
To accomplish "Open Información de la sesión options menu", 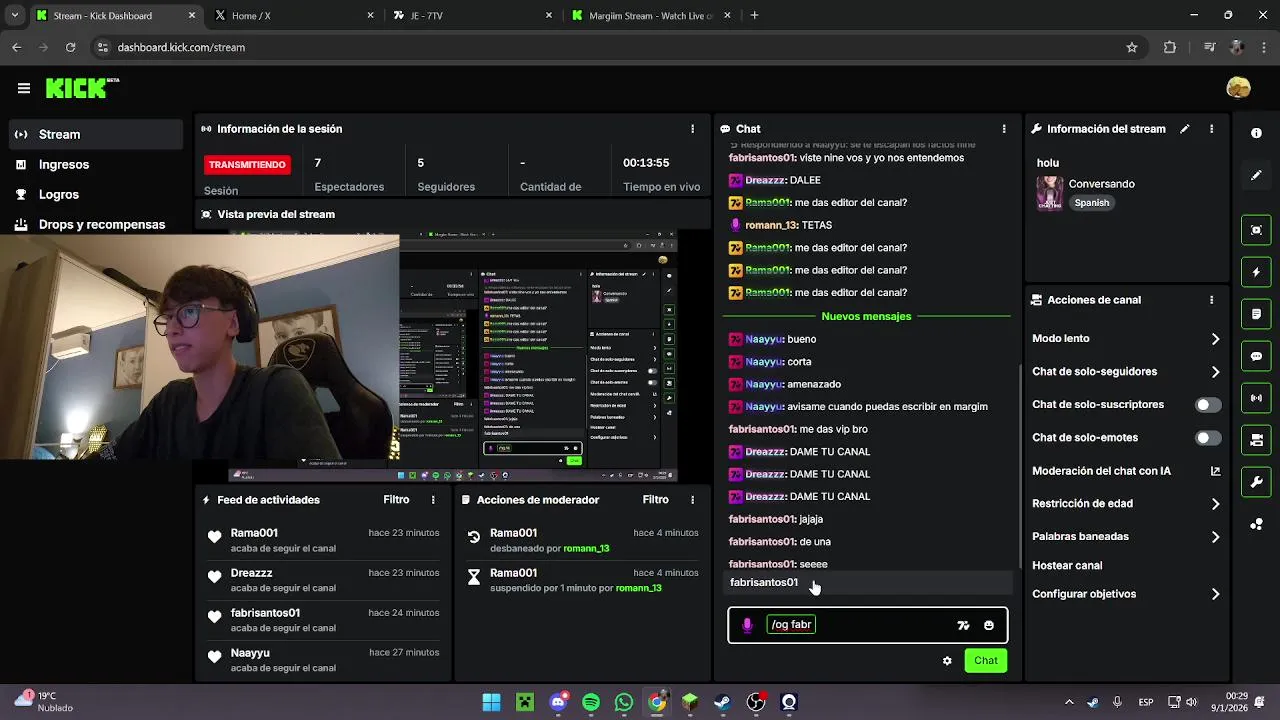I will tap(692, 129).
